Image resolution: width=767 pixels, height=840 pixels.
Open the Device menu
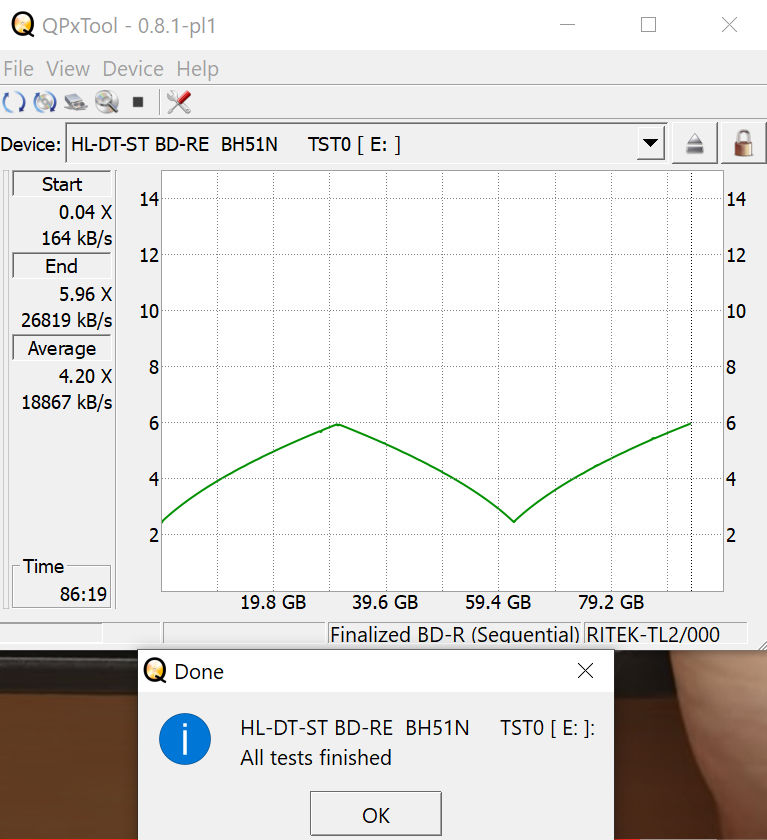tap(133, 69)
